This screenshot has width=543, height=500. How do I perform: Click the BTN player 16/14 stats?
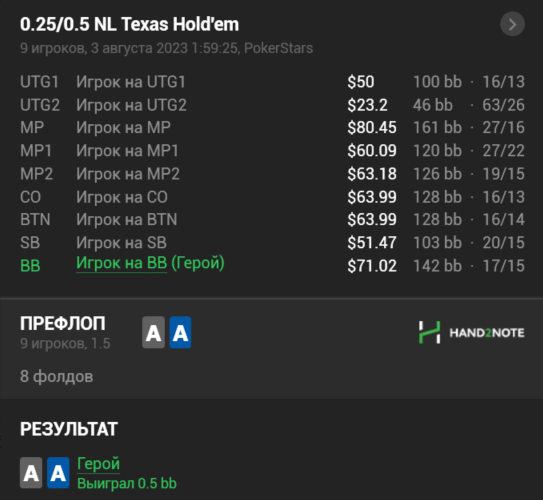click(x=504, y=220)
